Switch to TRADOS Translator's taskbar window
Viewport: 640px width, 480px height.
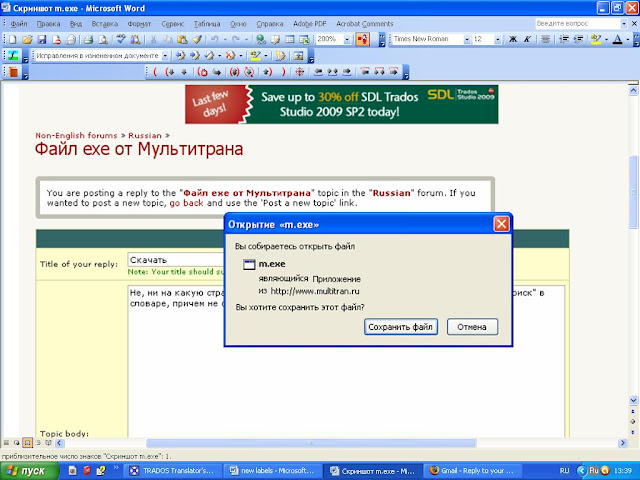173,471
